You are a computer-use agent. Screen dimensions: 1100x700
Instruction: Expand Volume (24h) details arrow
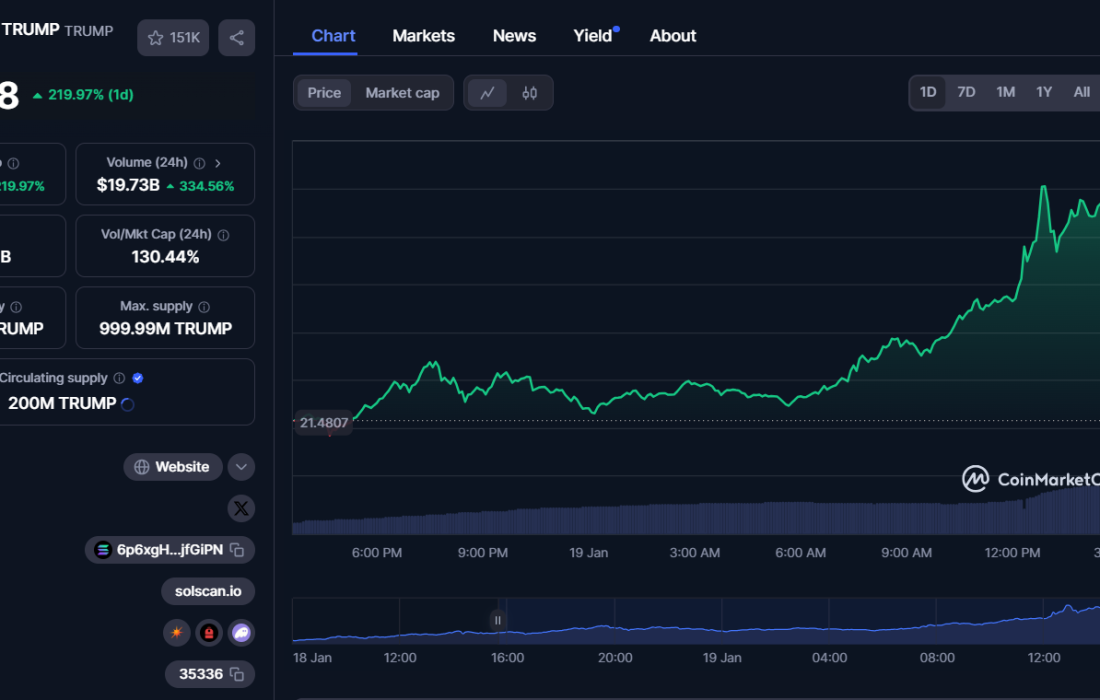click(x=218, y=163)
